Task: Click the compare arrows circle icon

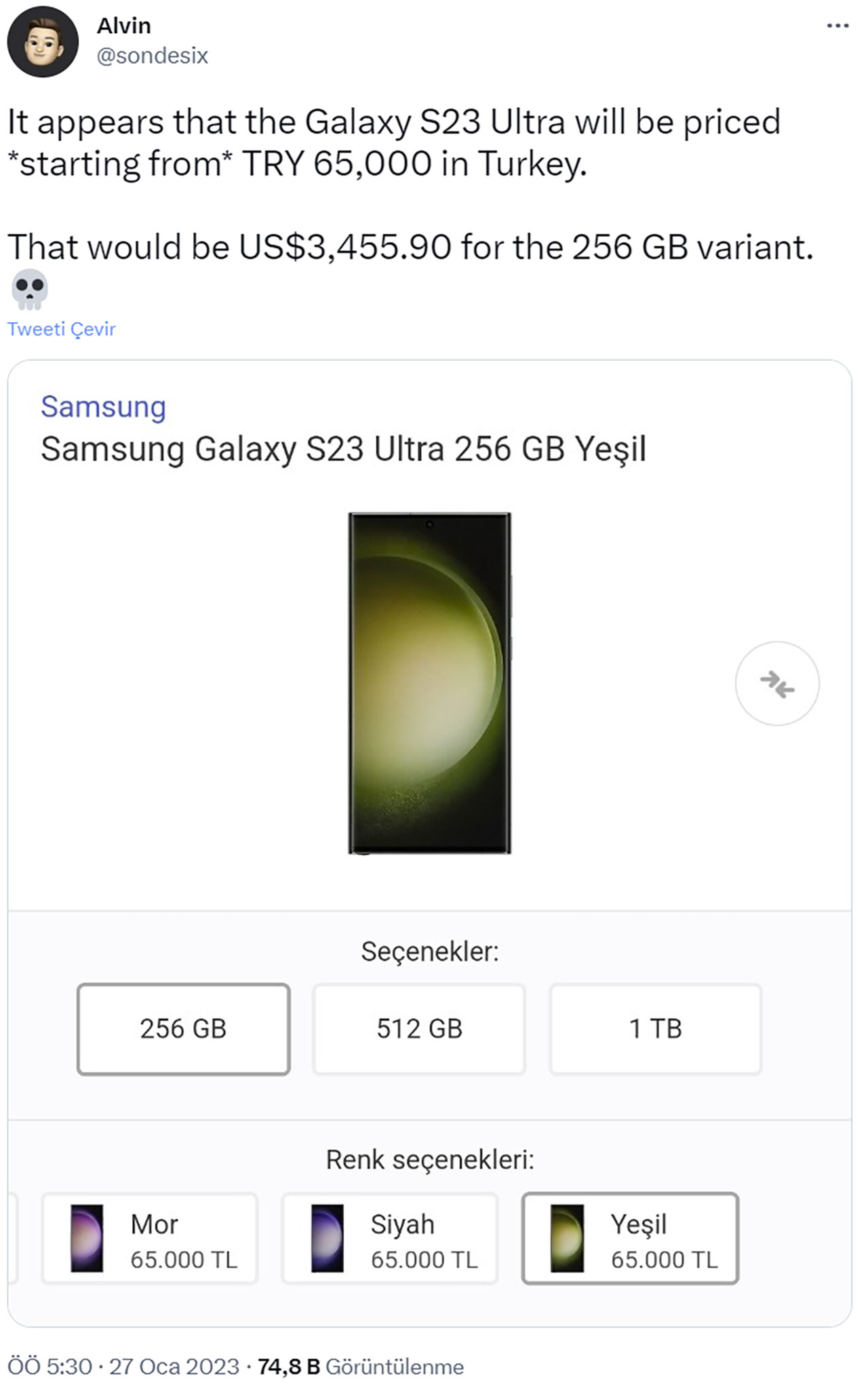Action: coord(777,683)
